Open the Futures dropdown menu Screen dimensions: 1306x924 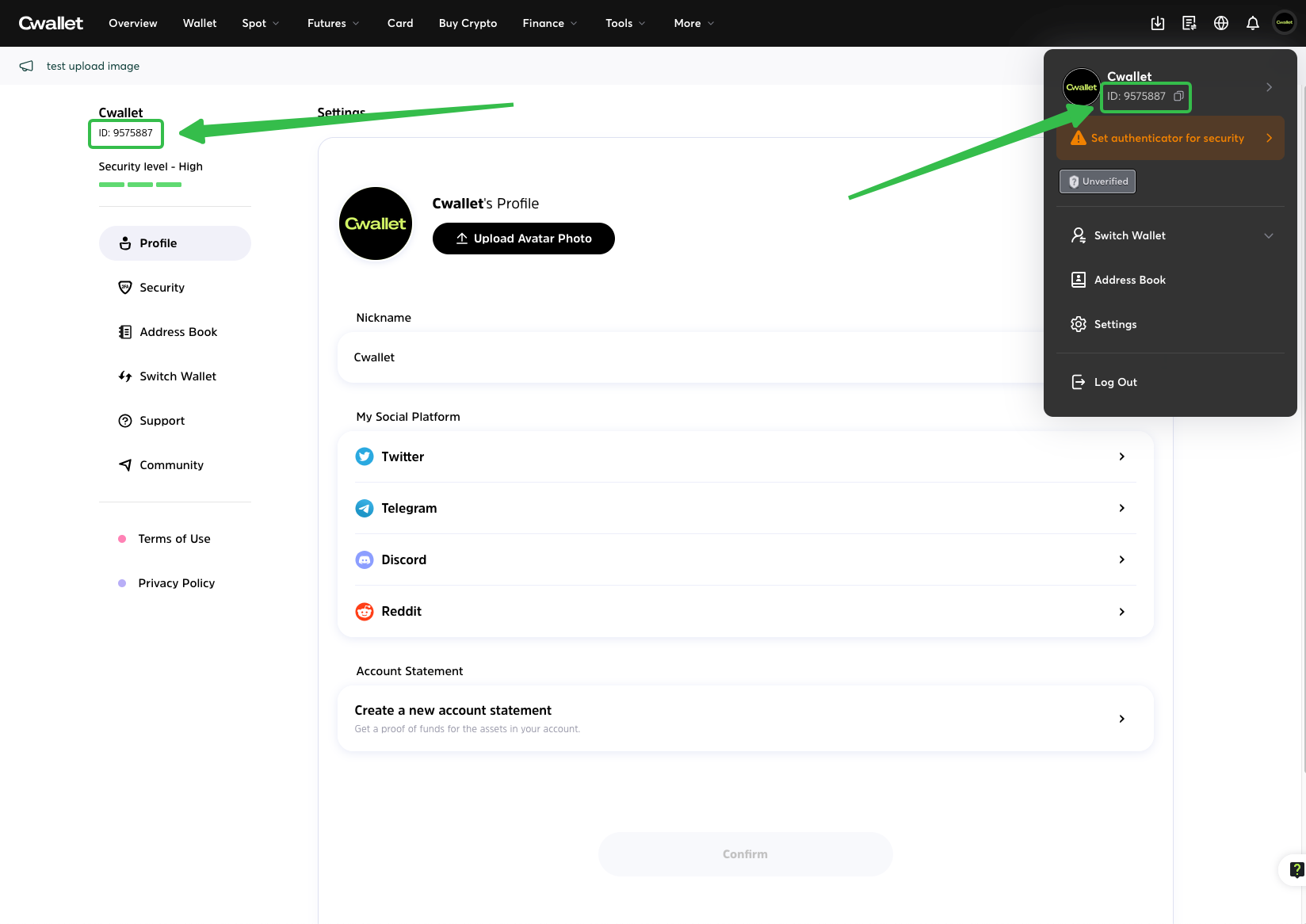coord(333,23)
